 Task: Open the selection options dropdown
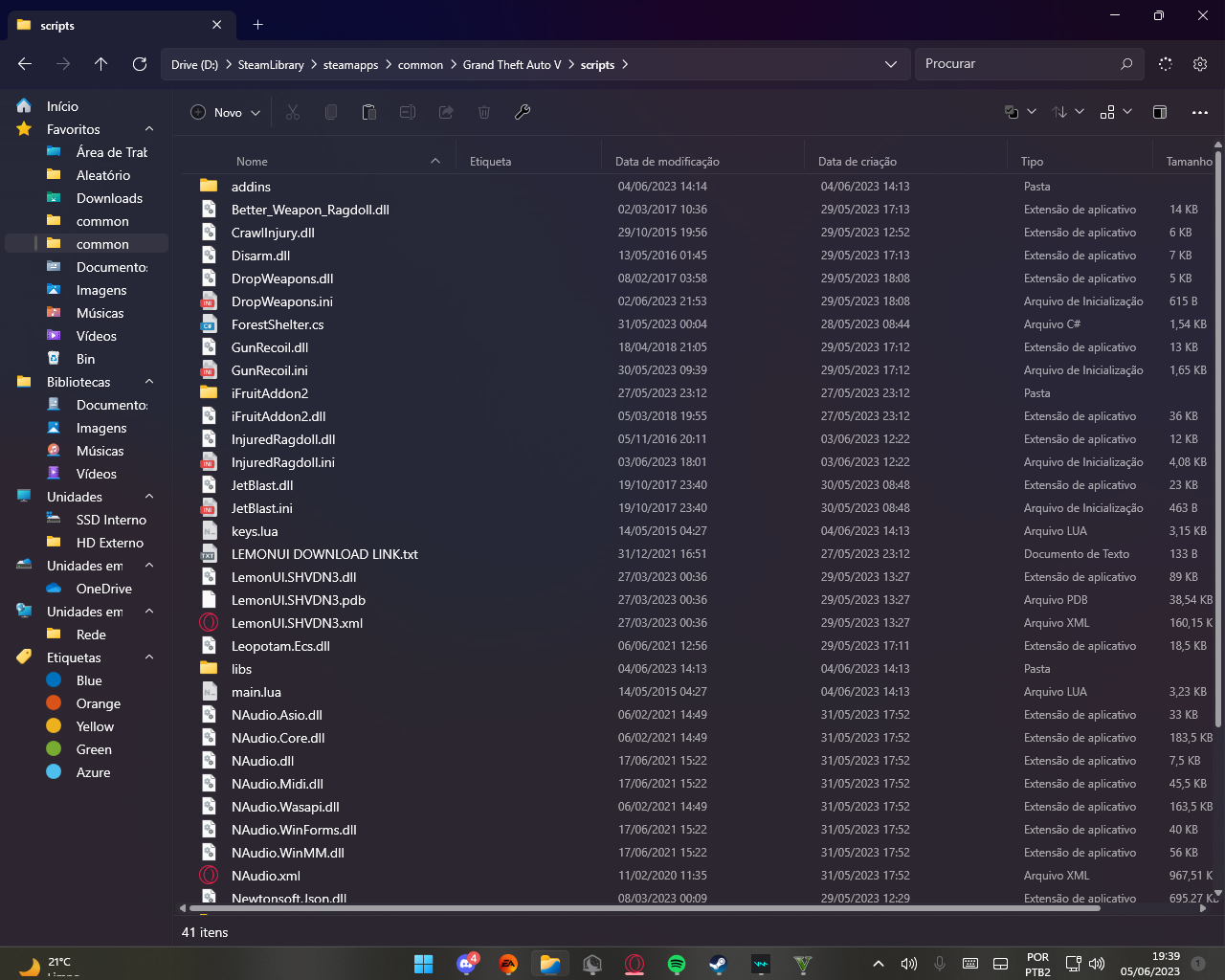(x=1020, y=112)
